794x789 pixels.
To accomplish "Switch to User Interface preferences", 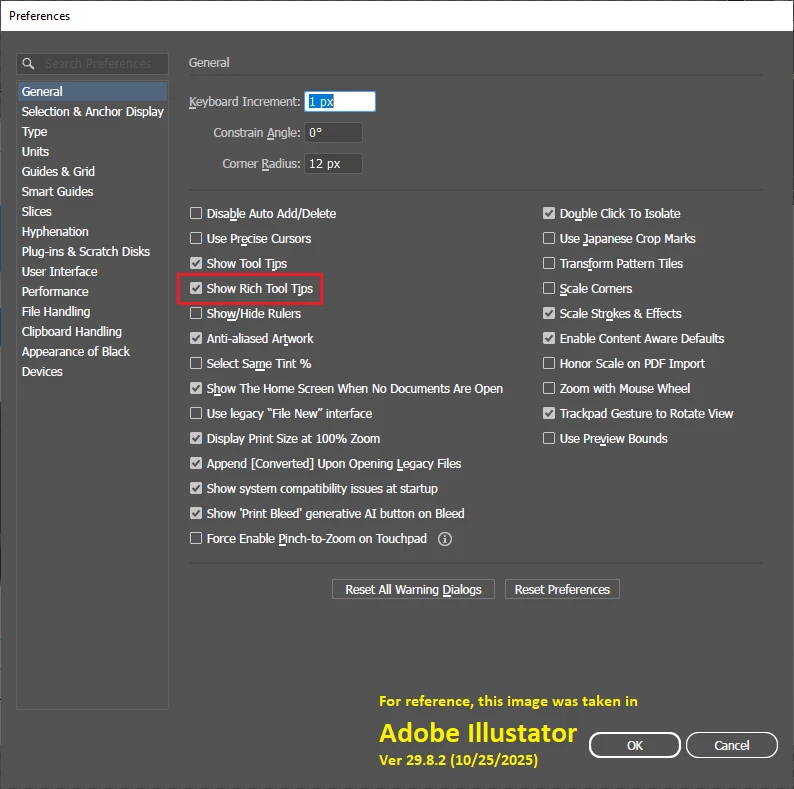I will pyautogui.click(x=93, y=271).
